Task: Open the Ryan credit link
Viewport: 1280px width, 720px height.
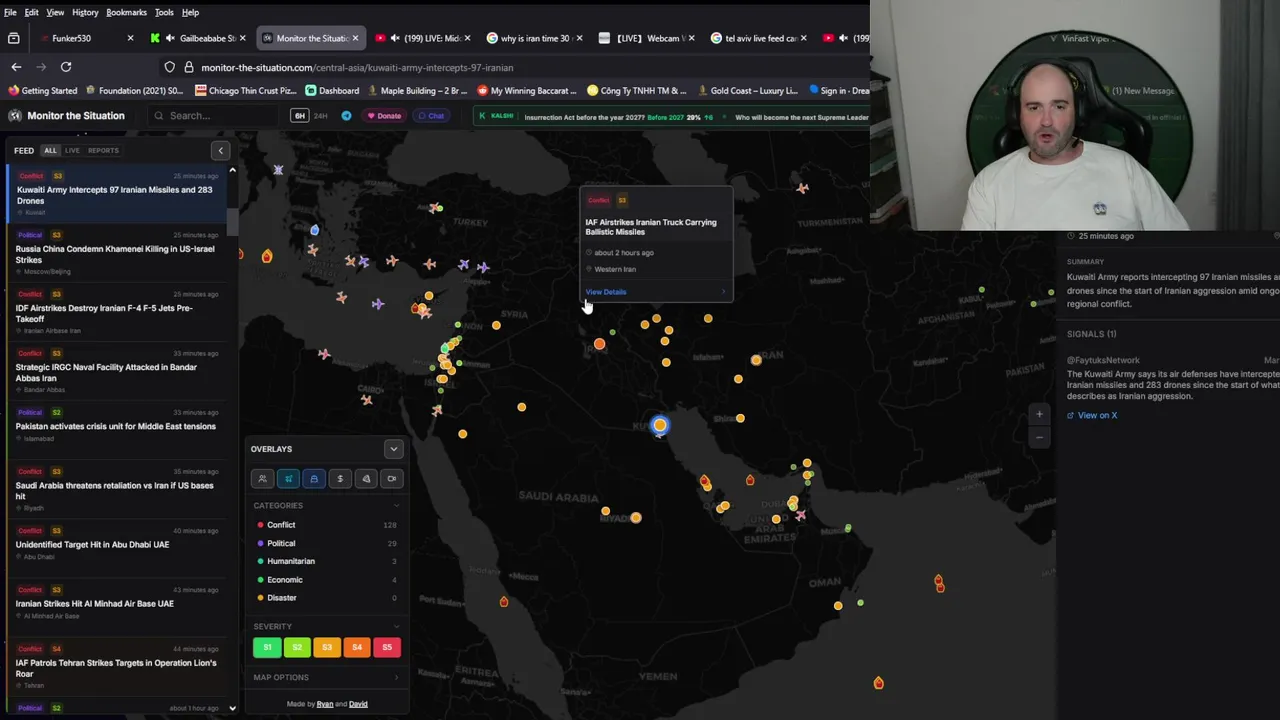Action: pyautogui.click(x=325, y=704)
